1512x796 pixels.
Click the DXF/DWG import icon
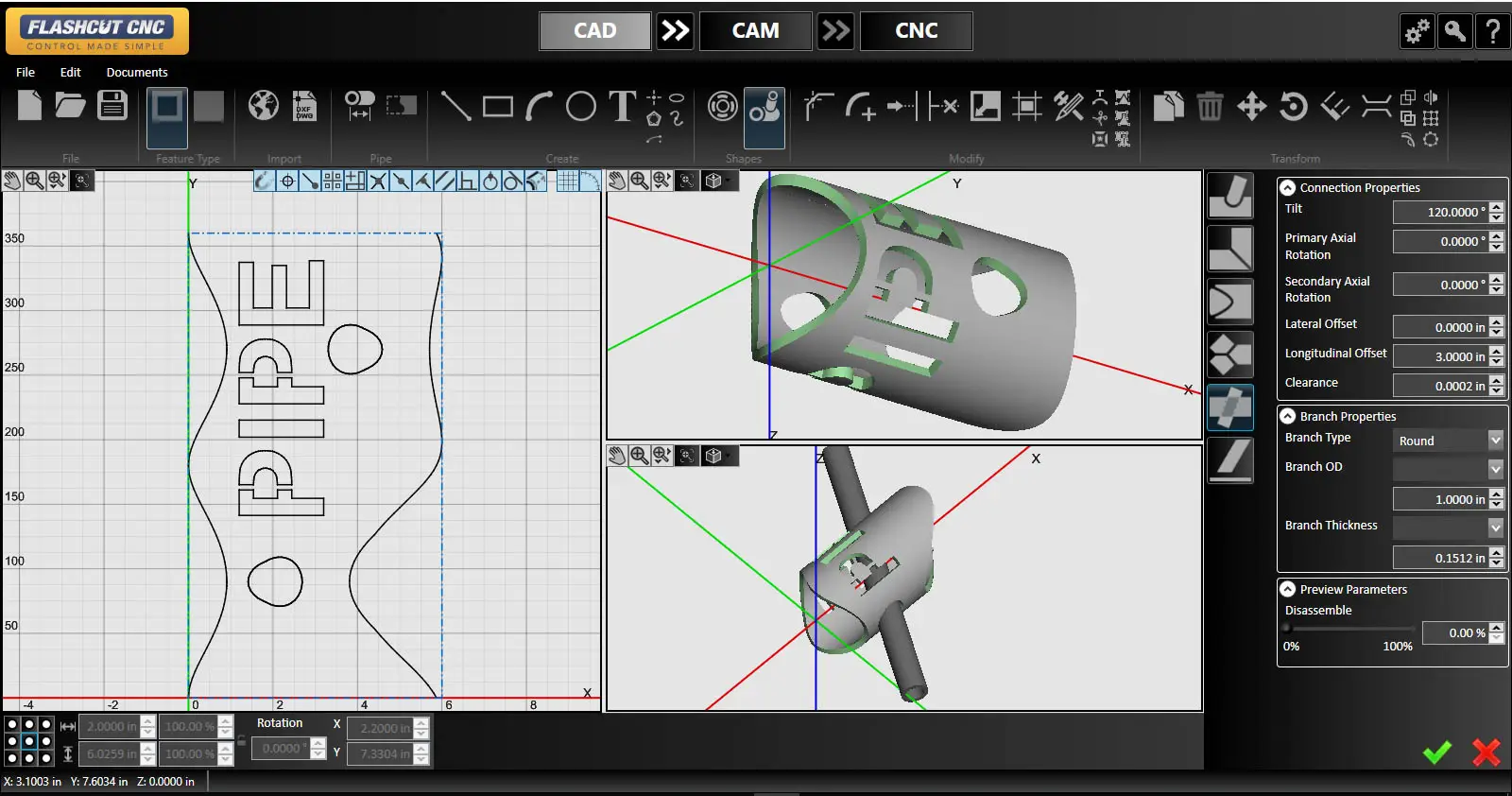(304, 106)
